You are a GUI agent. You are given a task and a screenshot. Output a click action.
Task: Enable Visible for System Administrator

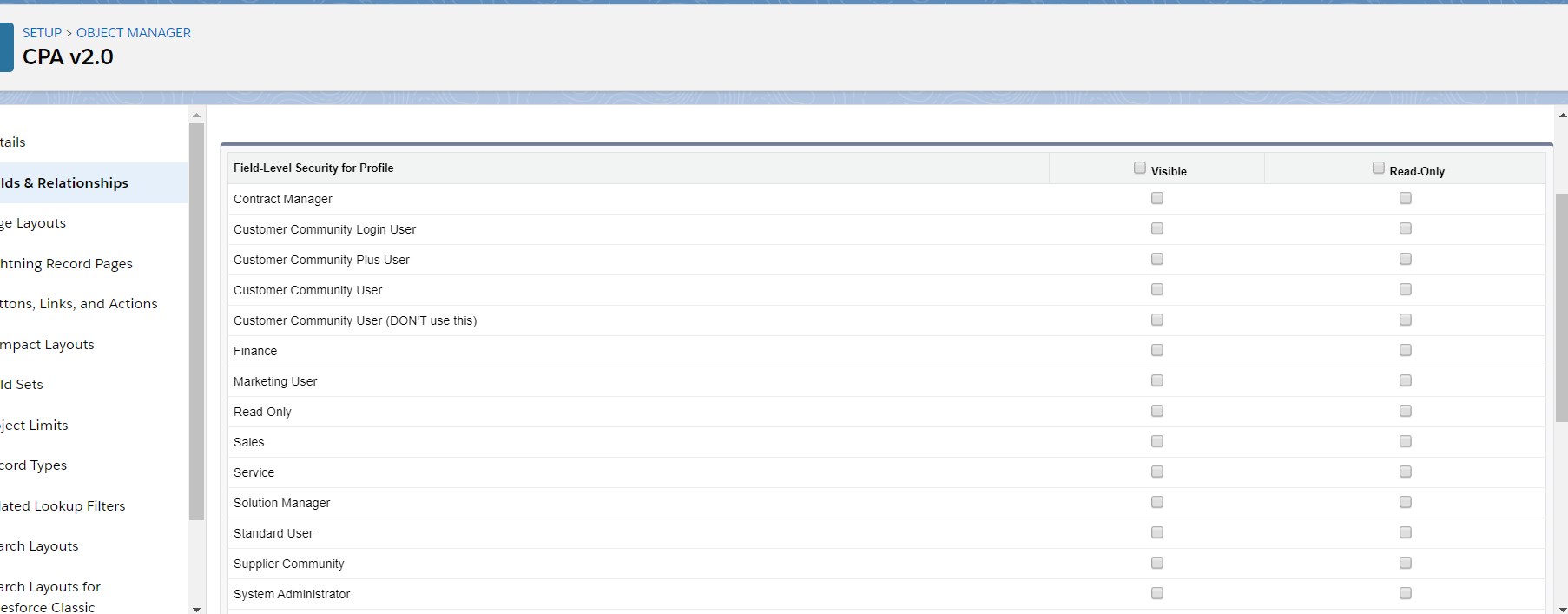1157,594
